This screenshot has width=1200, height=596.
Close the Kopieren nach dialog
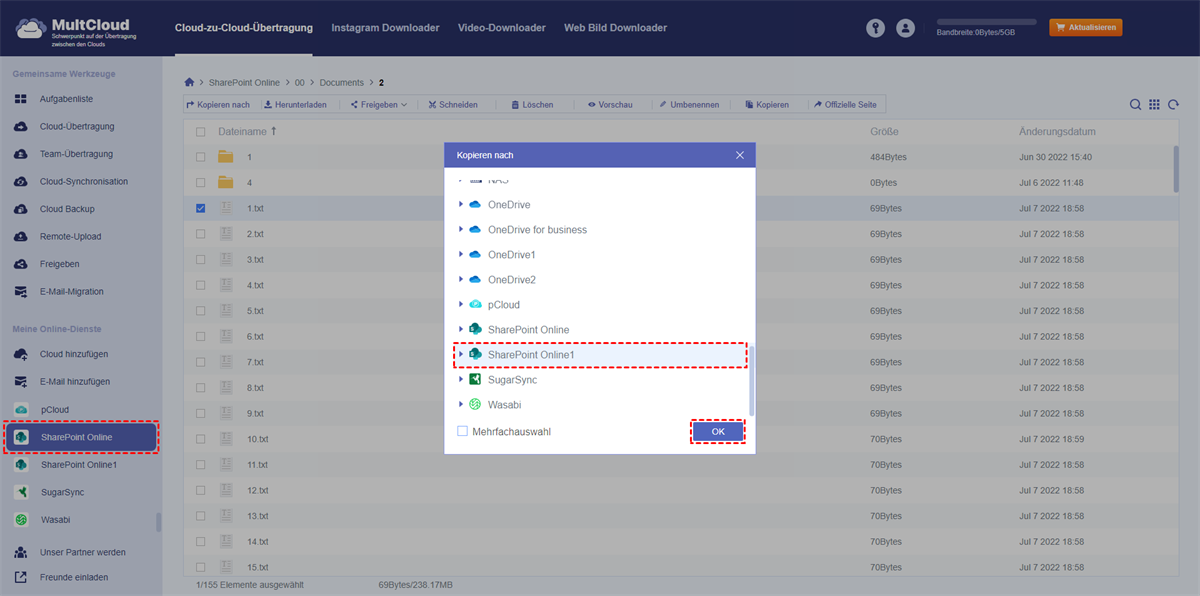pos(740,155)
